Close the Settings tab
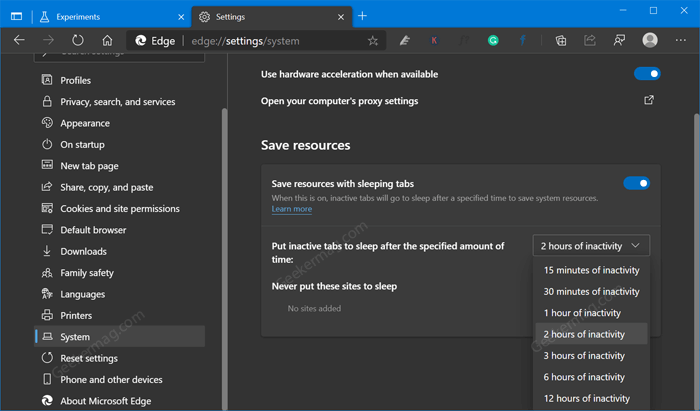Screen dimensions: 700x411 [x=341, y=17]
